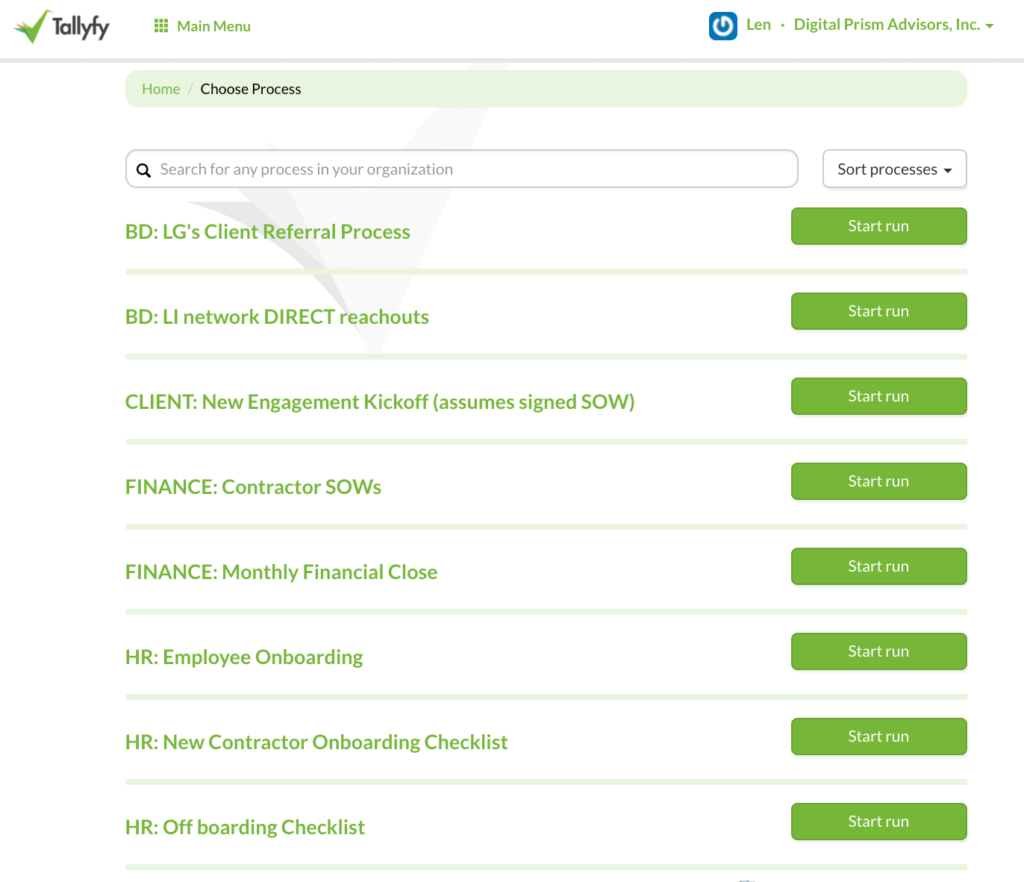Open Digital Prism Advisors account dropdown
Image resolution: width=1024 pixels, height=882 pixels.
click(893, 25)
